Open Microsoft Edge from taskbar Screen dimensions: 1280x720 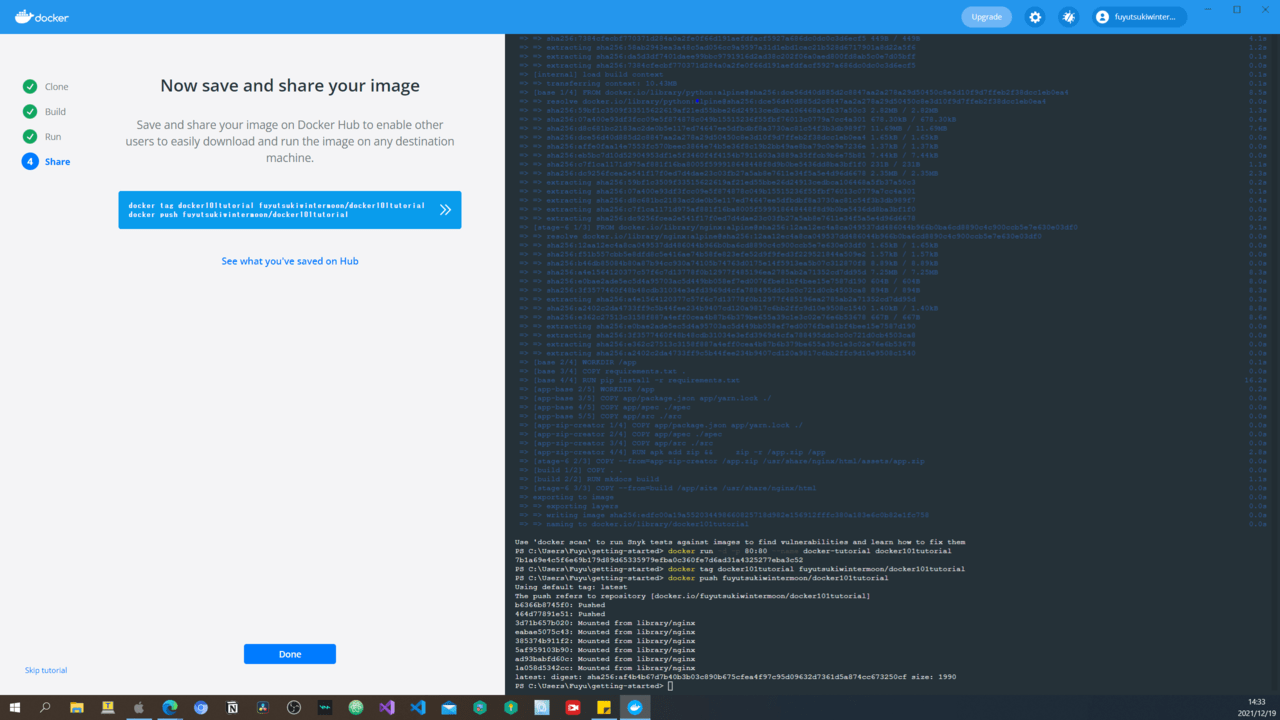point(170,707)
